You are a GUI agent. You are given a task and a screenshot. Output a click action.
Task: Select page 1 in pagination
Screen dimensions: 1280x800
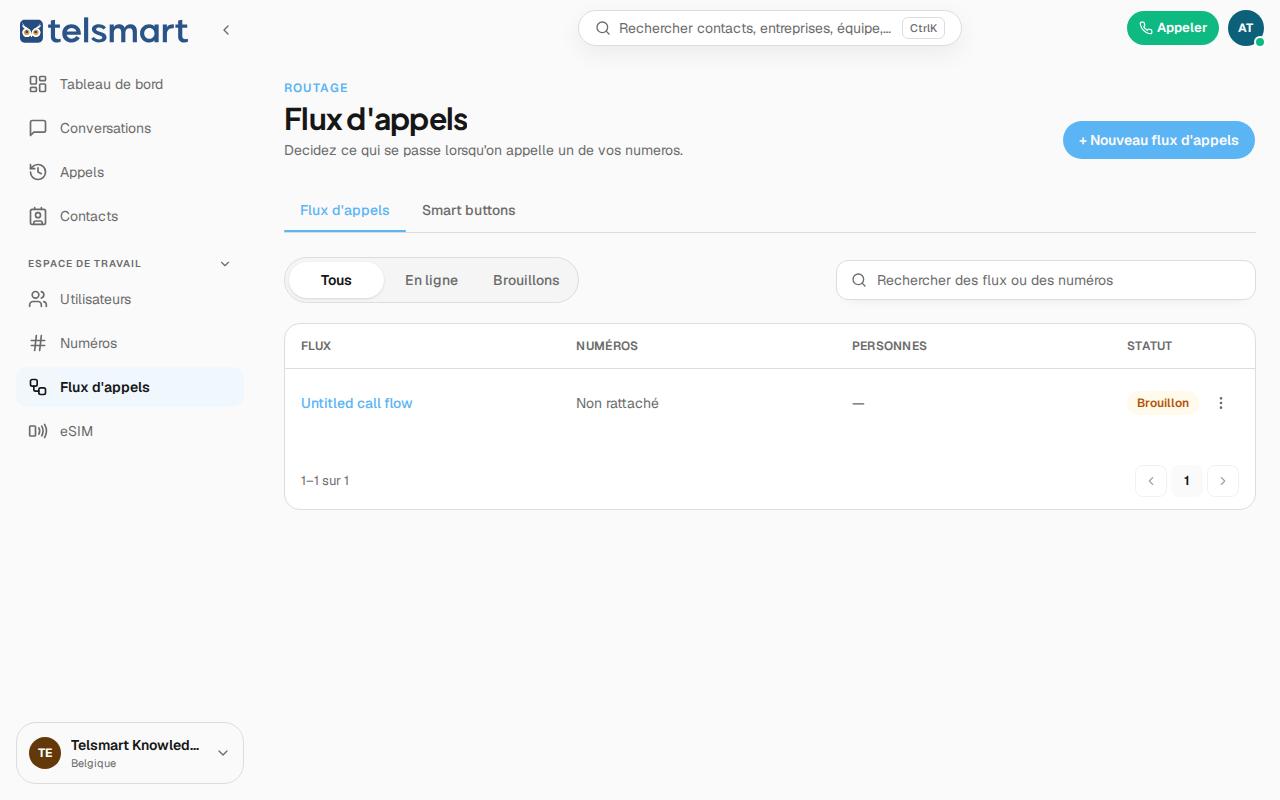pos(1187,481)
